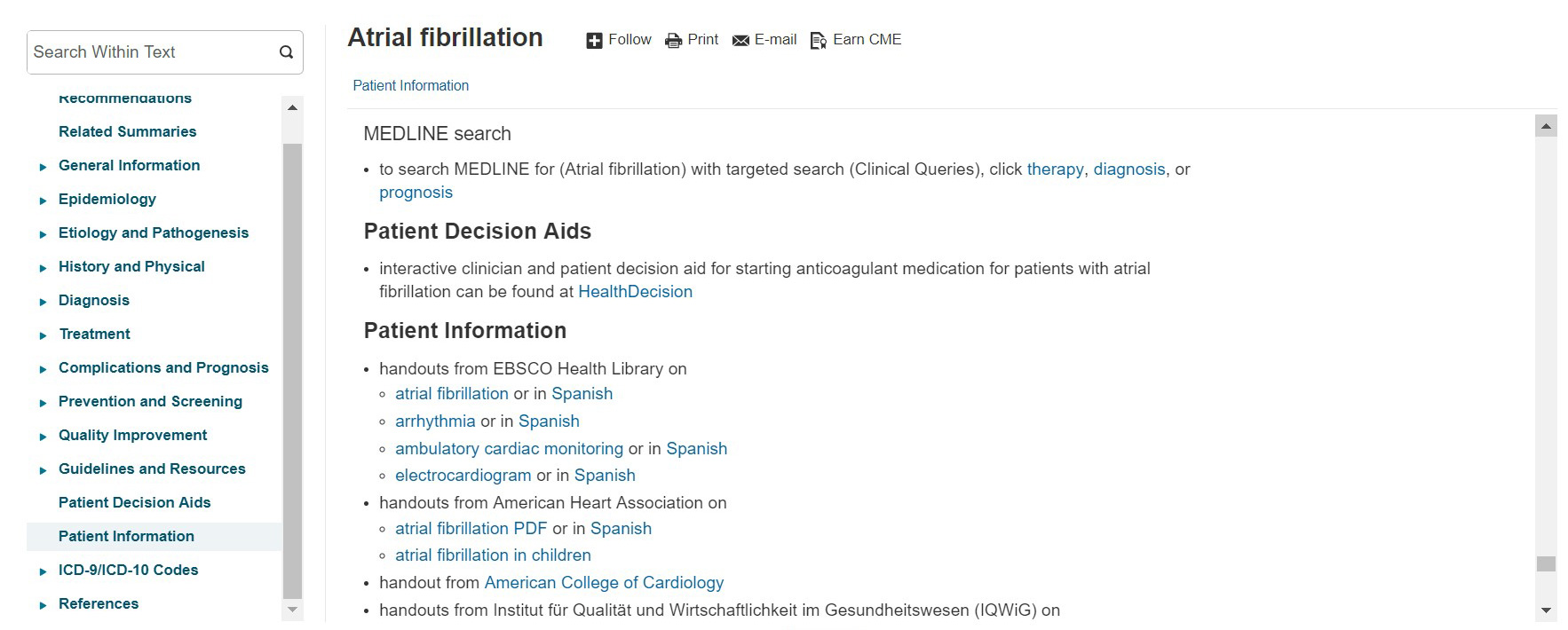Image resolution: width=1568 pixels, height=630 pixels.
Task: Focus the Search Within Text field
Action: pyautogui.click(x=151, y=52)
